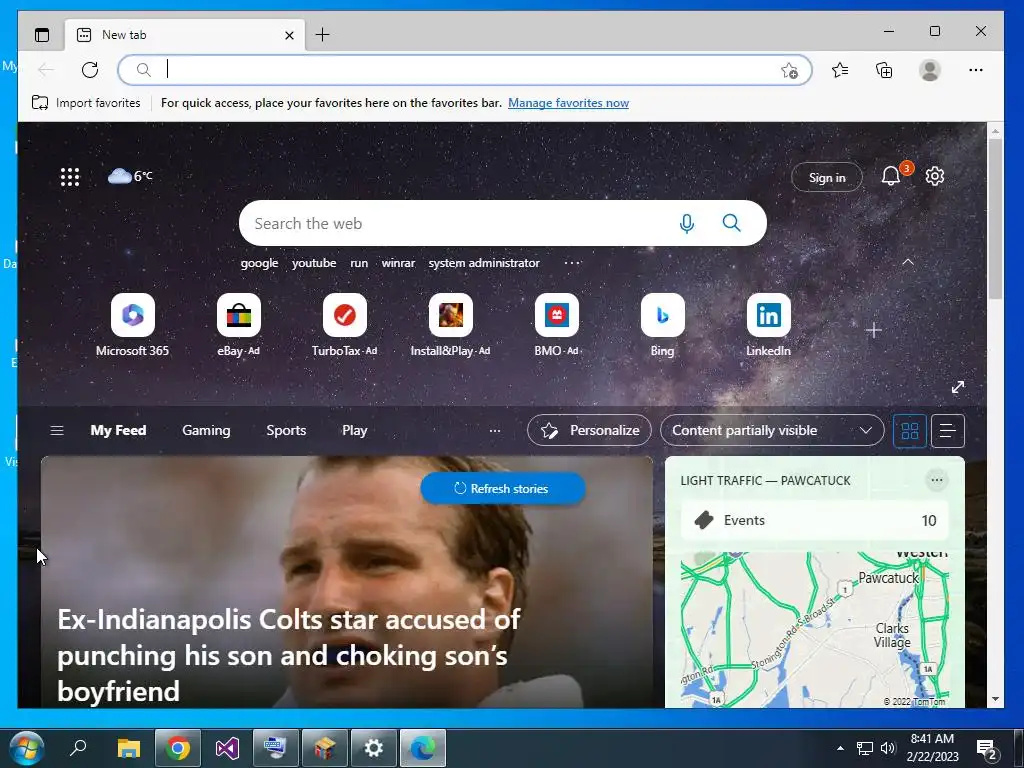The width and height of the screenshot is (1024, 768).
Task: Click the google recent search link
Action: [x=259, y=263]
